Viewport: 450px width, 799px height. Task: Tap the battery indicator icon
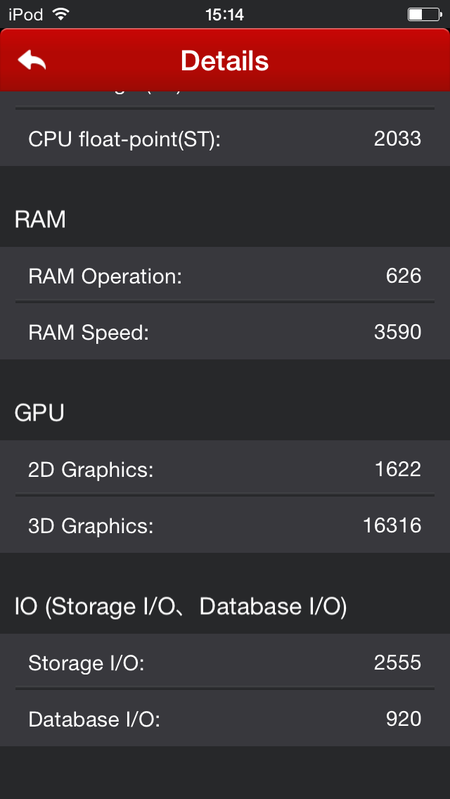tap(424, 15)
